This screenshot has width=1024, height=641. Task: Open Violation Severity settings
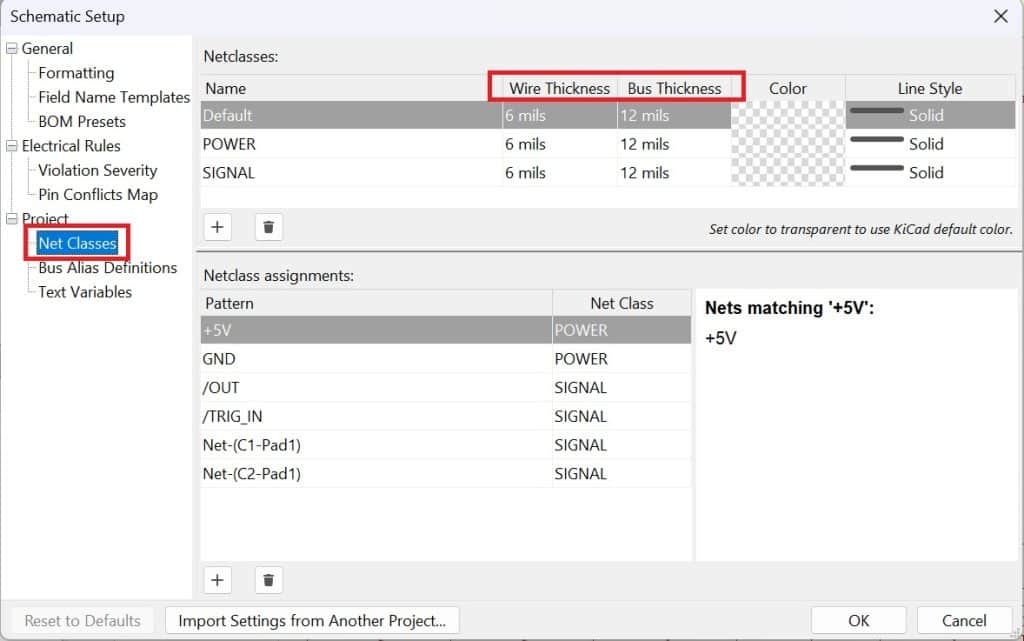98,170
